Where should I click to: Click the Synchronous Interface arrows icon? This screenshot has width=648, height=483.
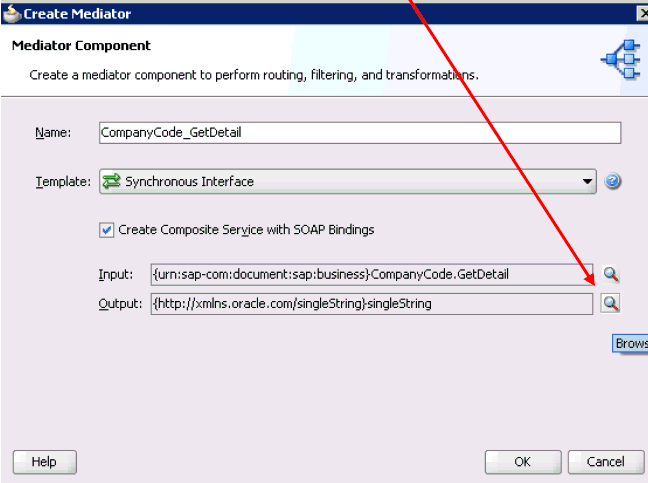point(111,182)
